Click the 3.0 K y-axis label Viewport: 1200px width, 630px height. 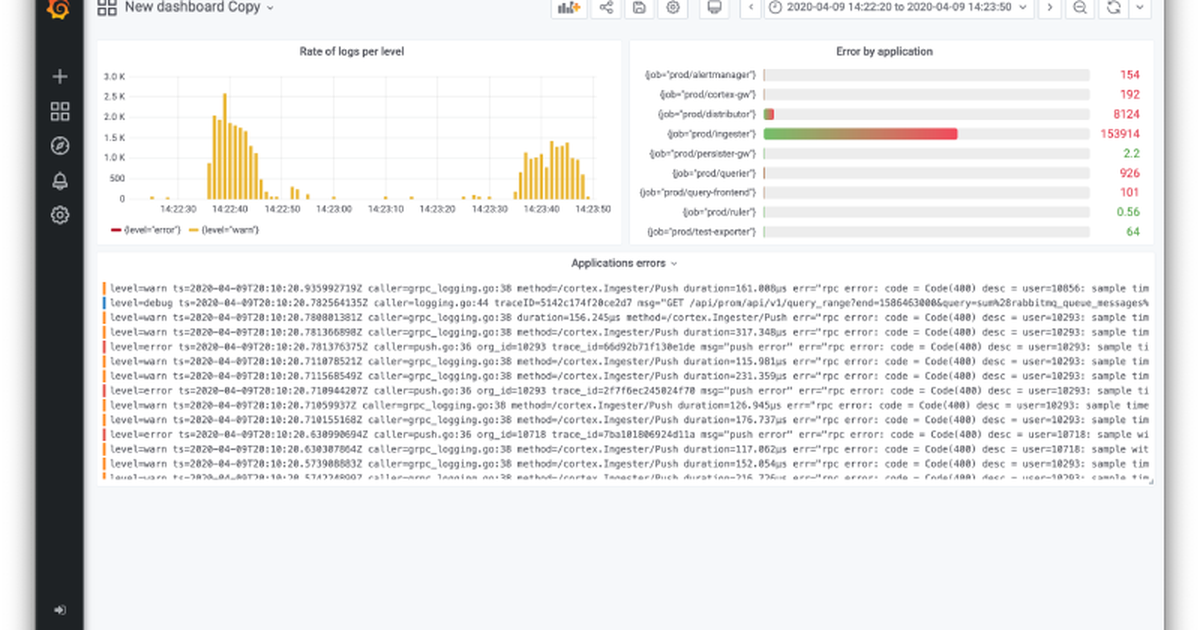pos(114,76)
